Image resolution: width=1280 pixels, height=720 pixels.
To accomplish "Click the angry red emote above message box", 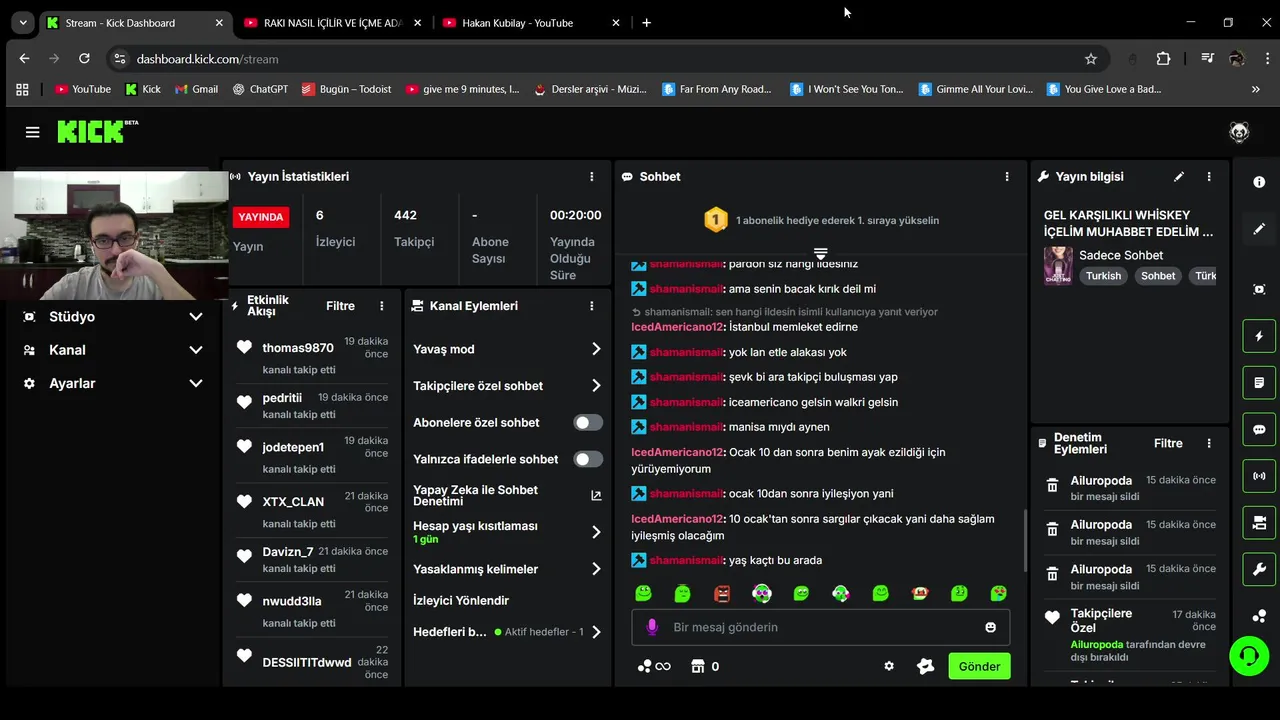I will (722, 593).
